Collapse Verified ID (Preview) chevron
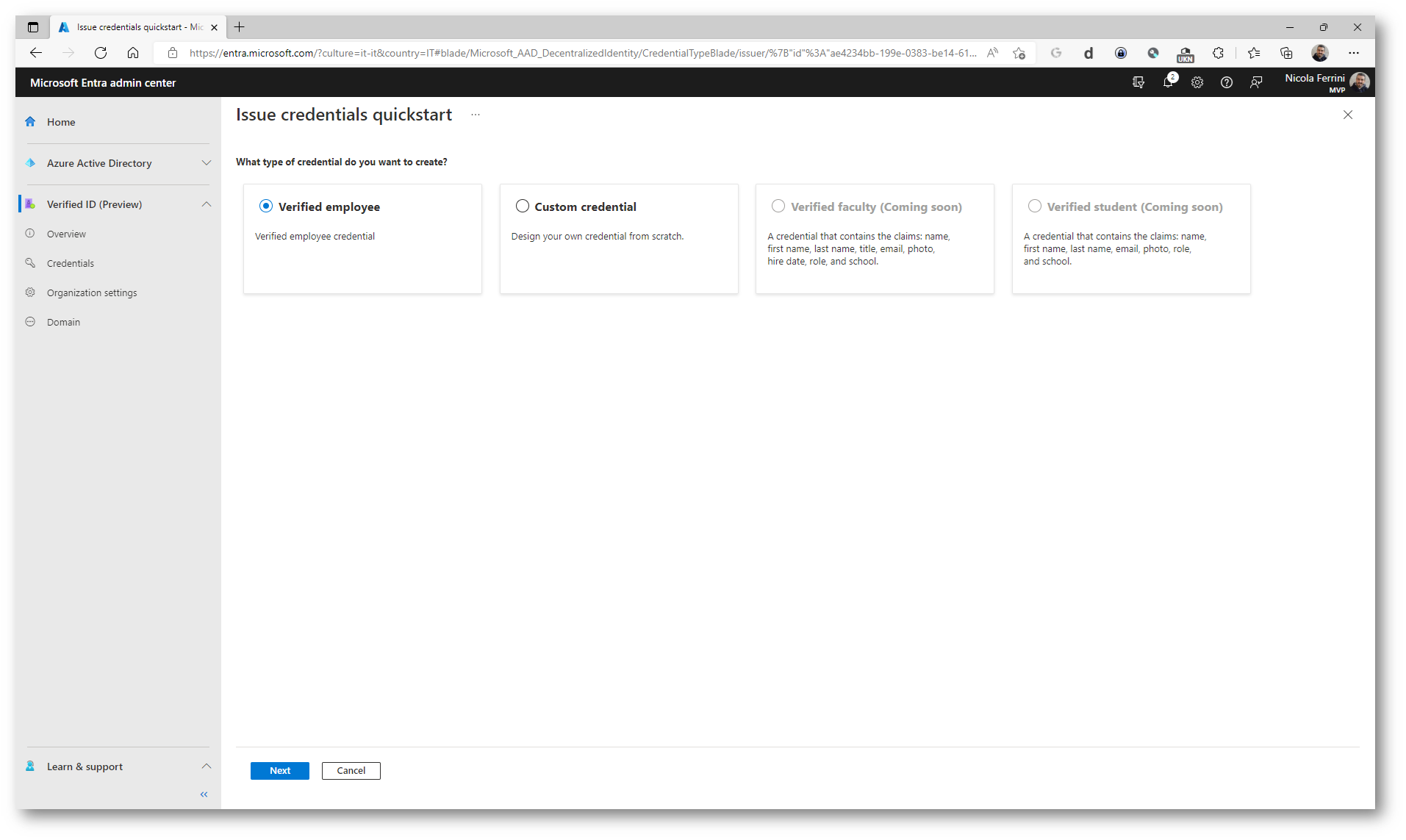 pos(206,204)
